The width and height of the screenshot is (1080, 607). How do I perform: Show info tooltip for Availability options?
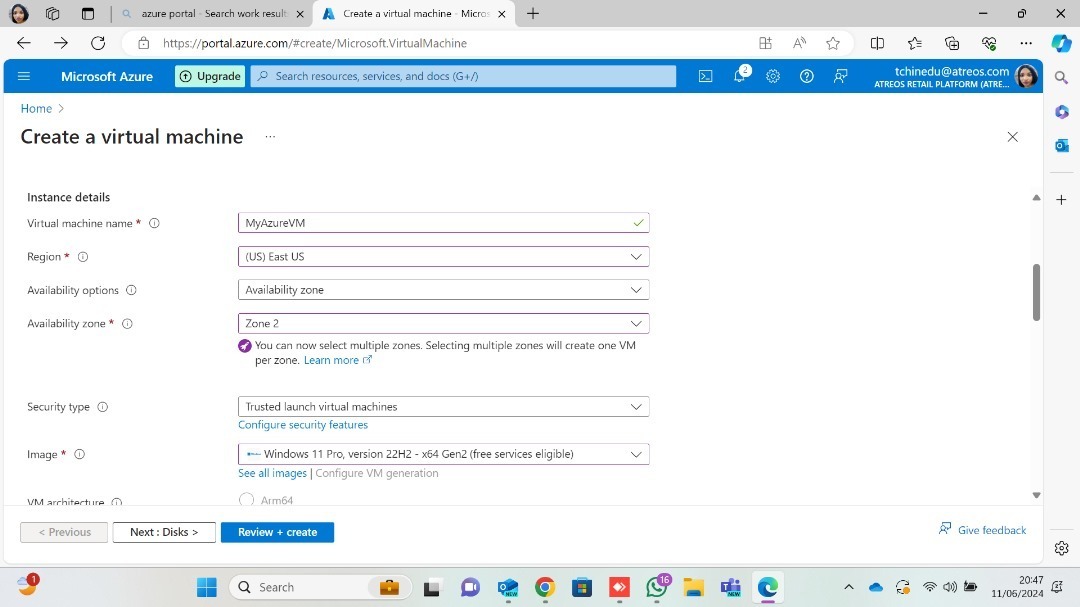click(131, 290)
